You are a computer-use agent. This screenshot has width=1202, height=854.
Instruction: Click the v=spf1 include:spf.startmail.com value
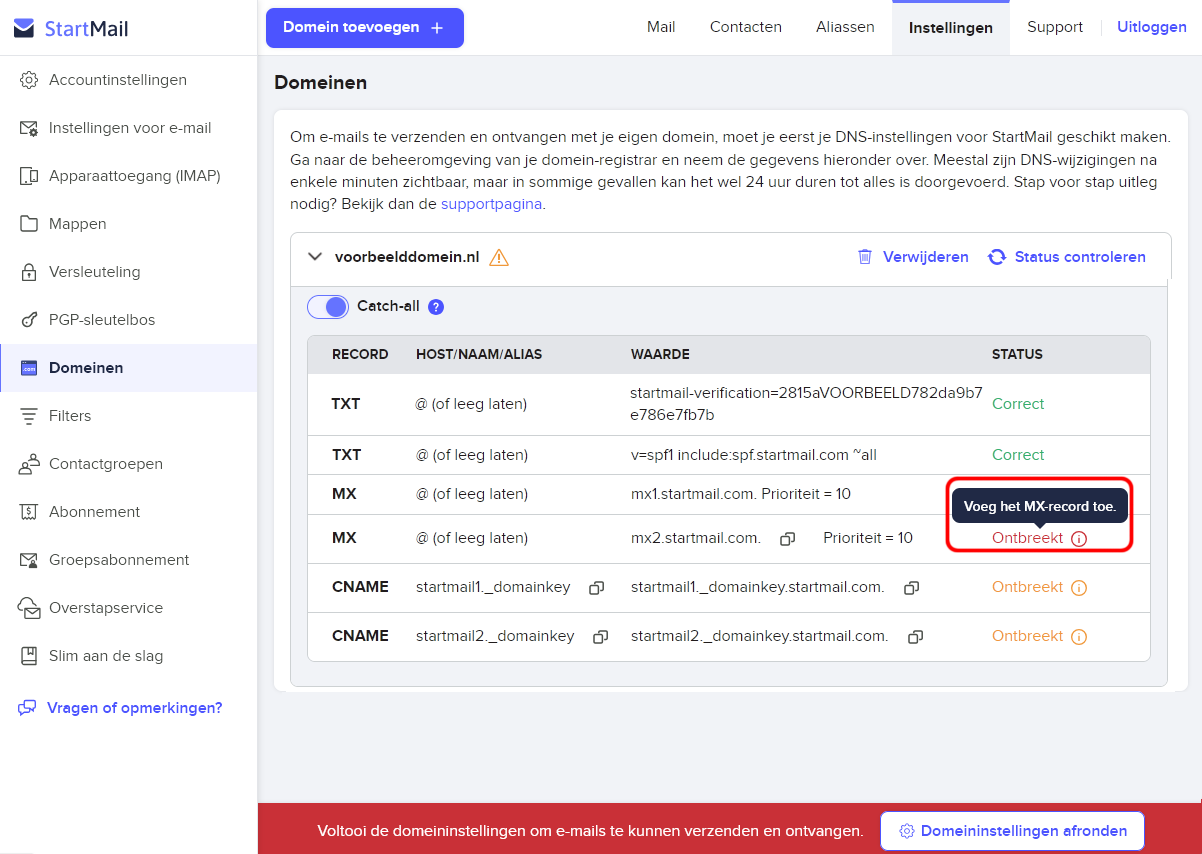click(x=754, y=455)
